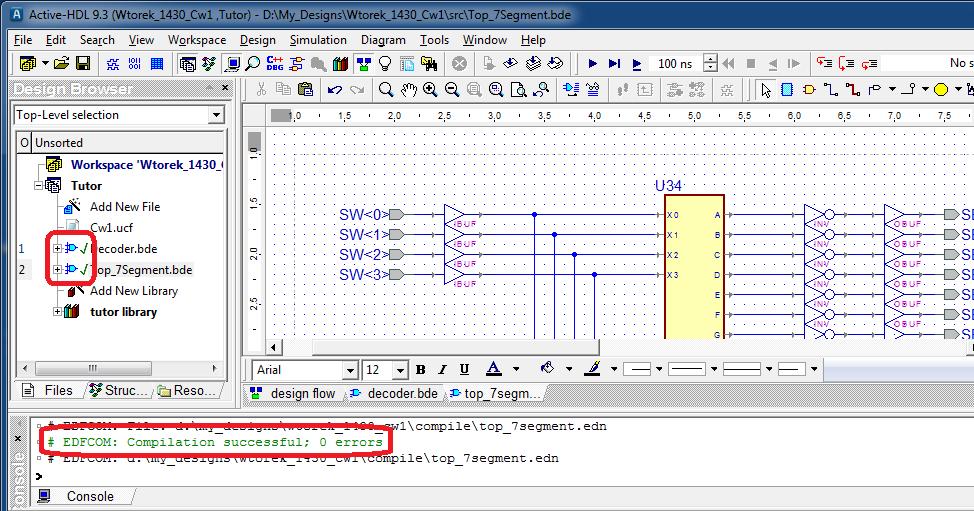This screenshot has width=974, height=511.
Task: Open the text color dropdown arrow
Action: click(x=516, y=369)
